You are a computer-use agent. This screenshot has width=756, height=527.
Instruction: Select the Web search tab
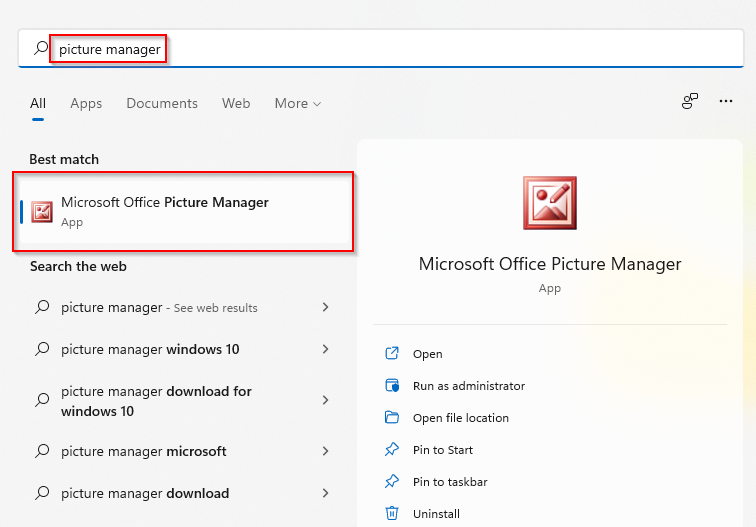236,103
